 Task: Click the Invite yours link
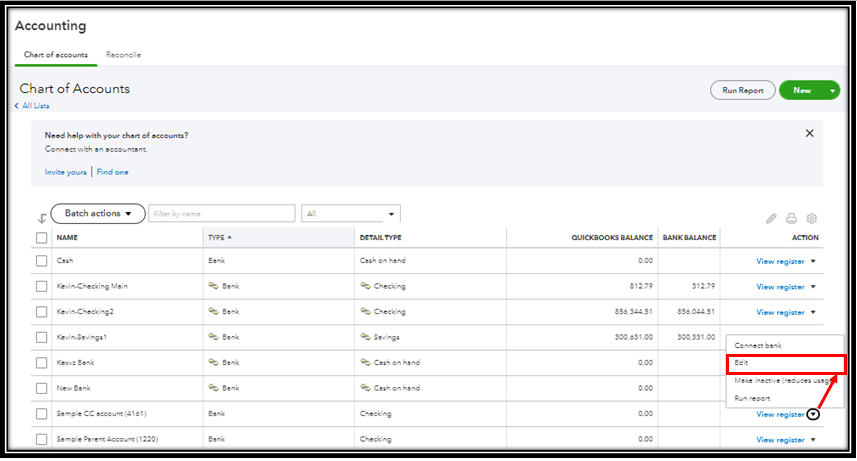pyautogui.click(x=66, y=172)
